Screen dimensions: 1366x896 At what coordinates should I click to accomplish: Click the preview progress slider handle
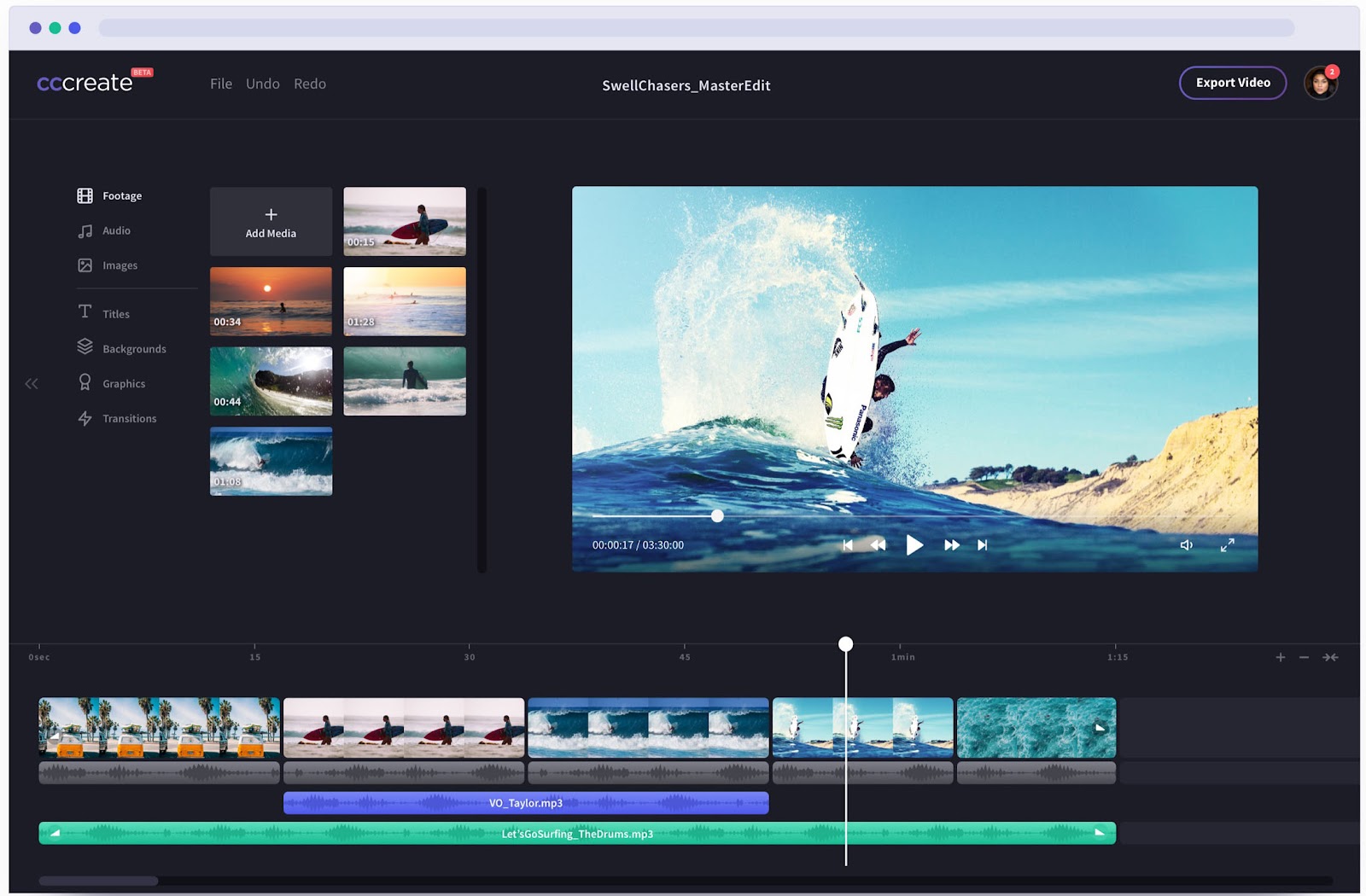click(x=717, y=515)
